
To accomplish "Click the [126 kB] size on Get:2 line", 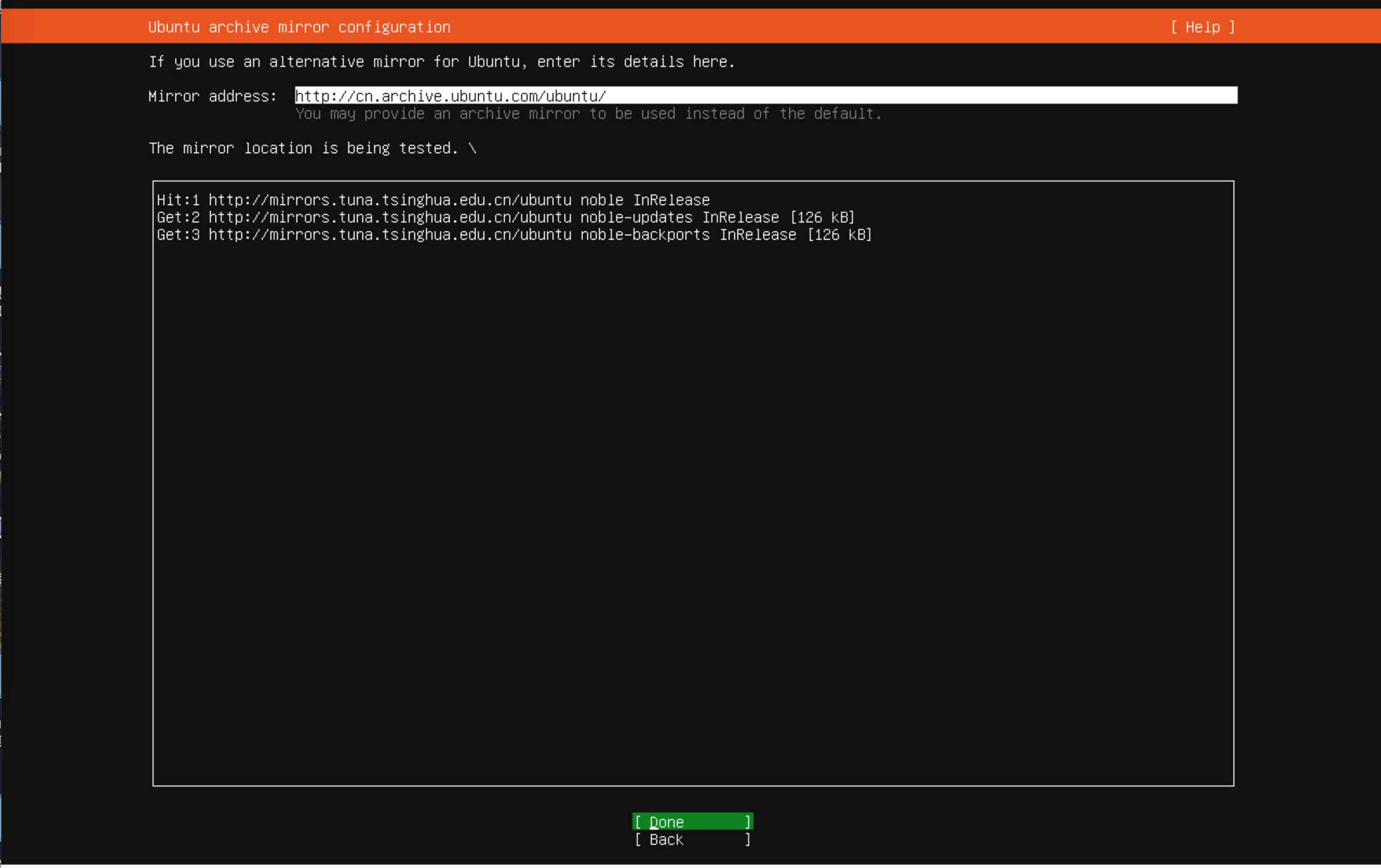I will tap(822, 217).
